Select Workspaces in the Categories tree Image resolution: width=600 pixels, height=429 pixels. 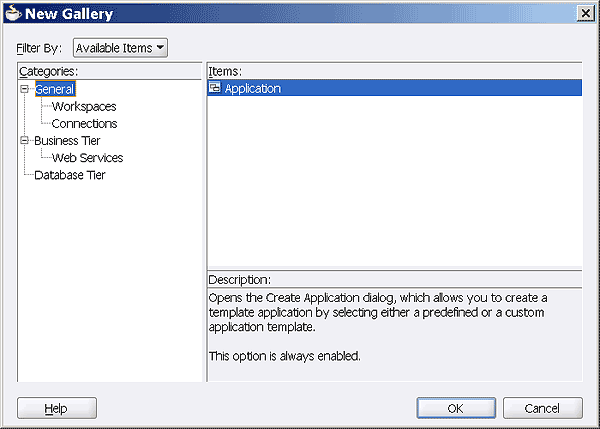pyautogui.click(x=84, y=106)
